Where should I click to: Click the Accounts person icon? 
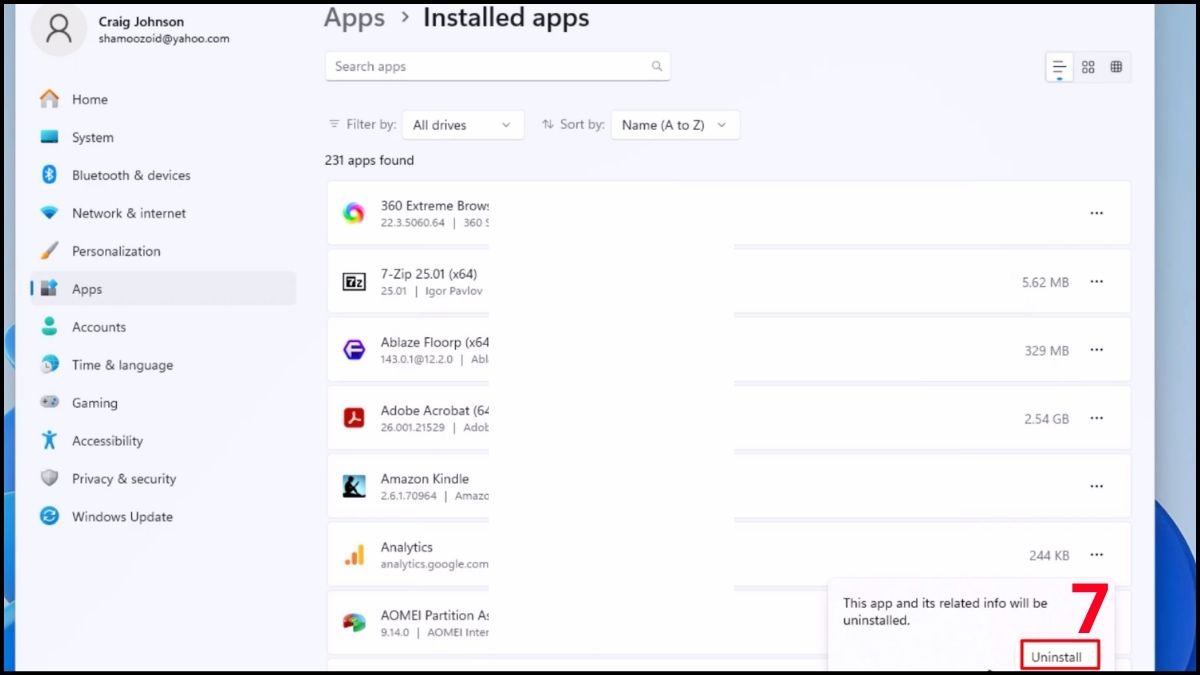click(49, 327)
